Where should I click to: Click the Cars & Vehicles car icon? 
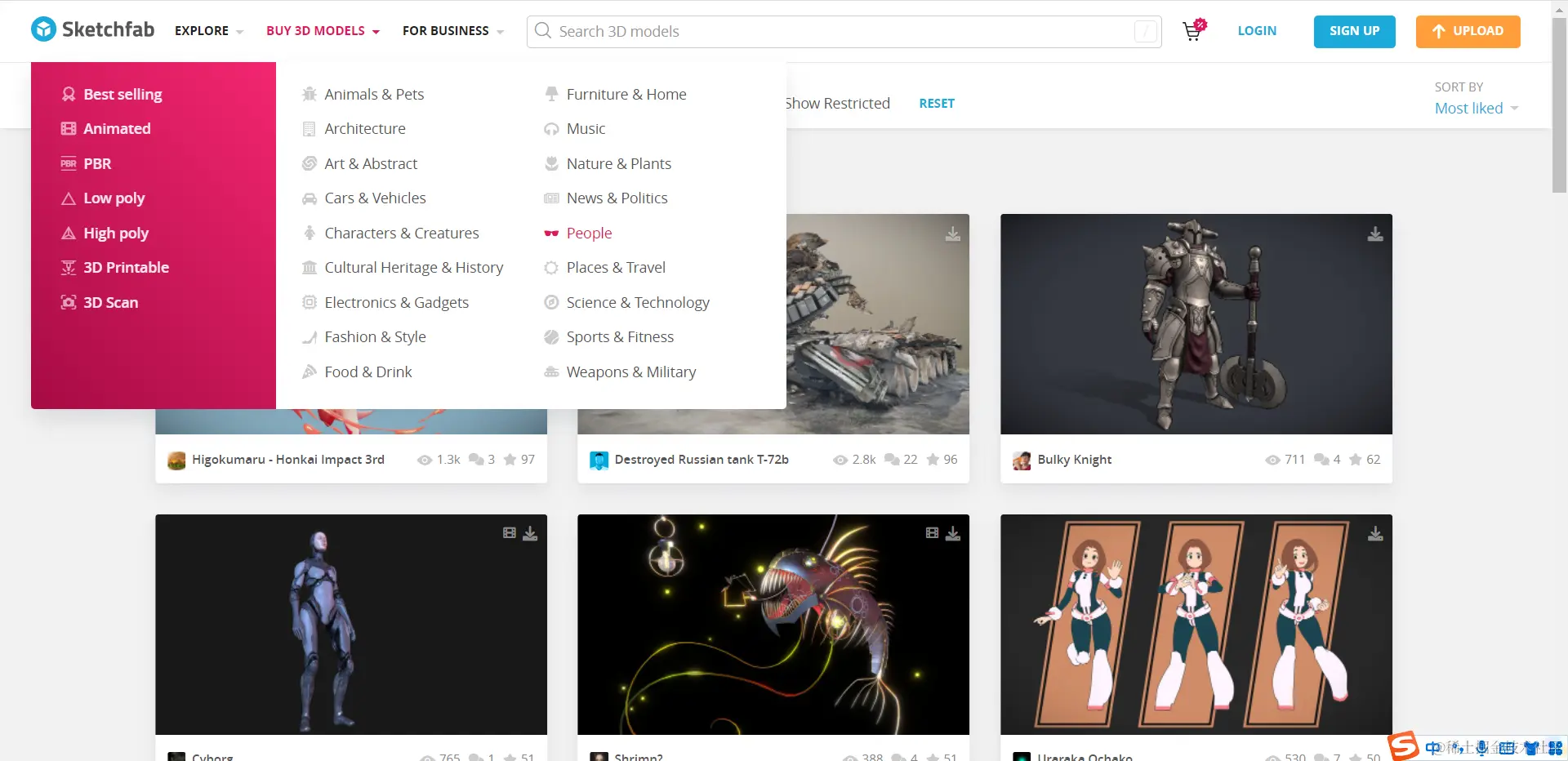click(x=310, y=198)
